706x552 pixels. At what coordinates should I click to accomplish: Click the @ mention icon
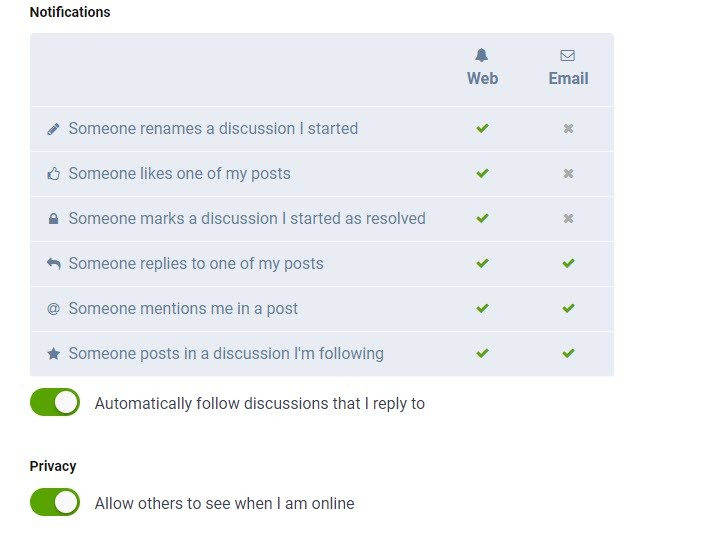pos(54,309)
